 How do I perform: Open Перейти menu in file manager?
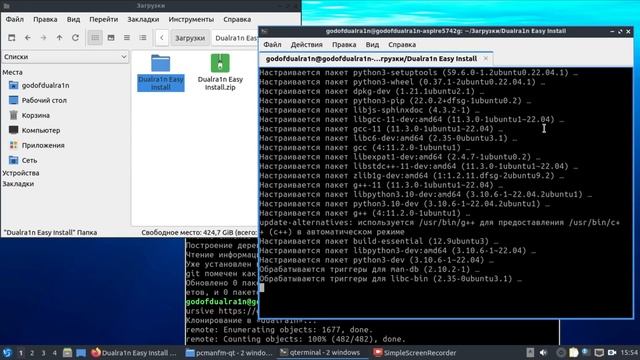[104, 19]
